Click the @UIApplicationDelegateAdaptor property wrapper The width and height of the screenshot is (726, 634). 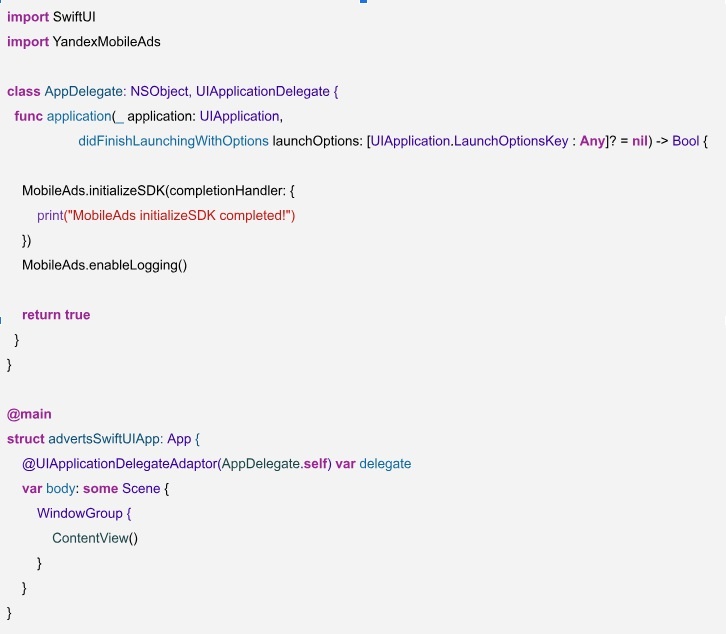119,464
